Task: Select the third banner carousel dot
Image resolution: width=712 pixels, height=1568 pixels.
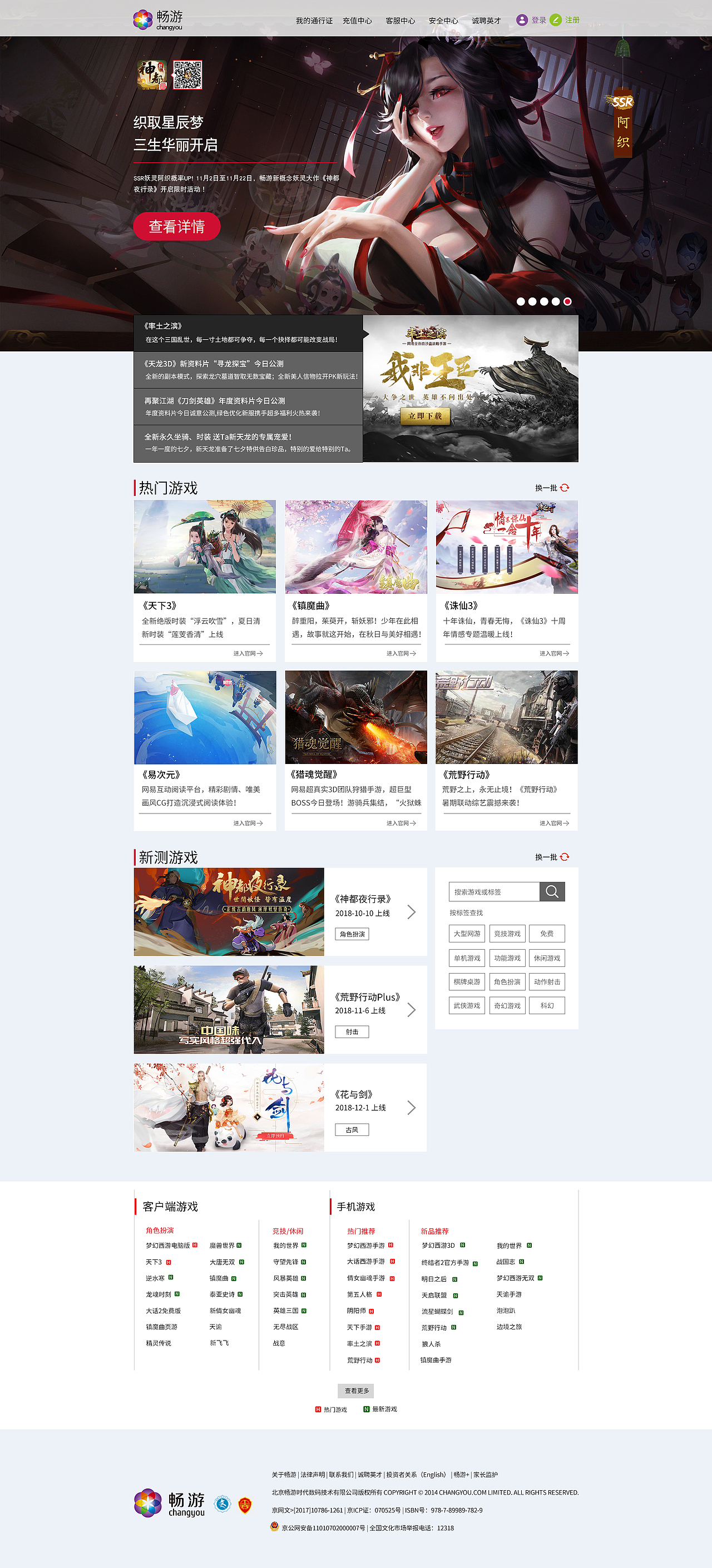Action: [544, 301]
